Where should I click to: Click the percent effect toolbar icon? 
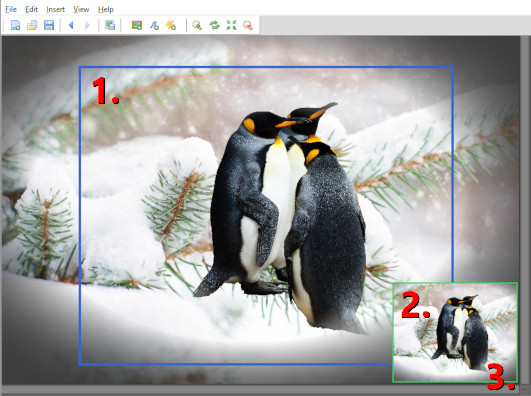click(x=171, y=25)
